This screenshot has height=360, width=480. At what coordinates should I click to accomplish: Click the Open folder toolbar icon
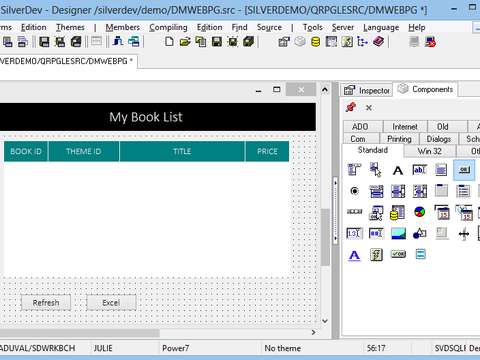coord(185,42)
